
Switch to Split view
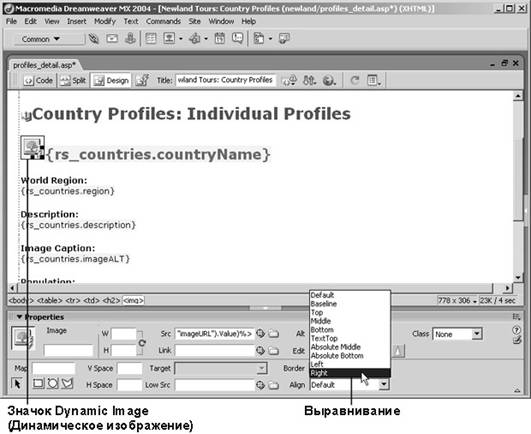click(x=73, y=81)
